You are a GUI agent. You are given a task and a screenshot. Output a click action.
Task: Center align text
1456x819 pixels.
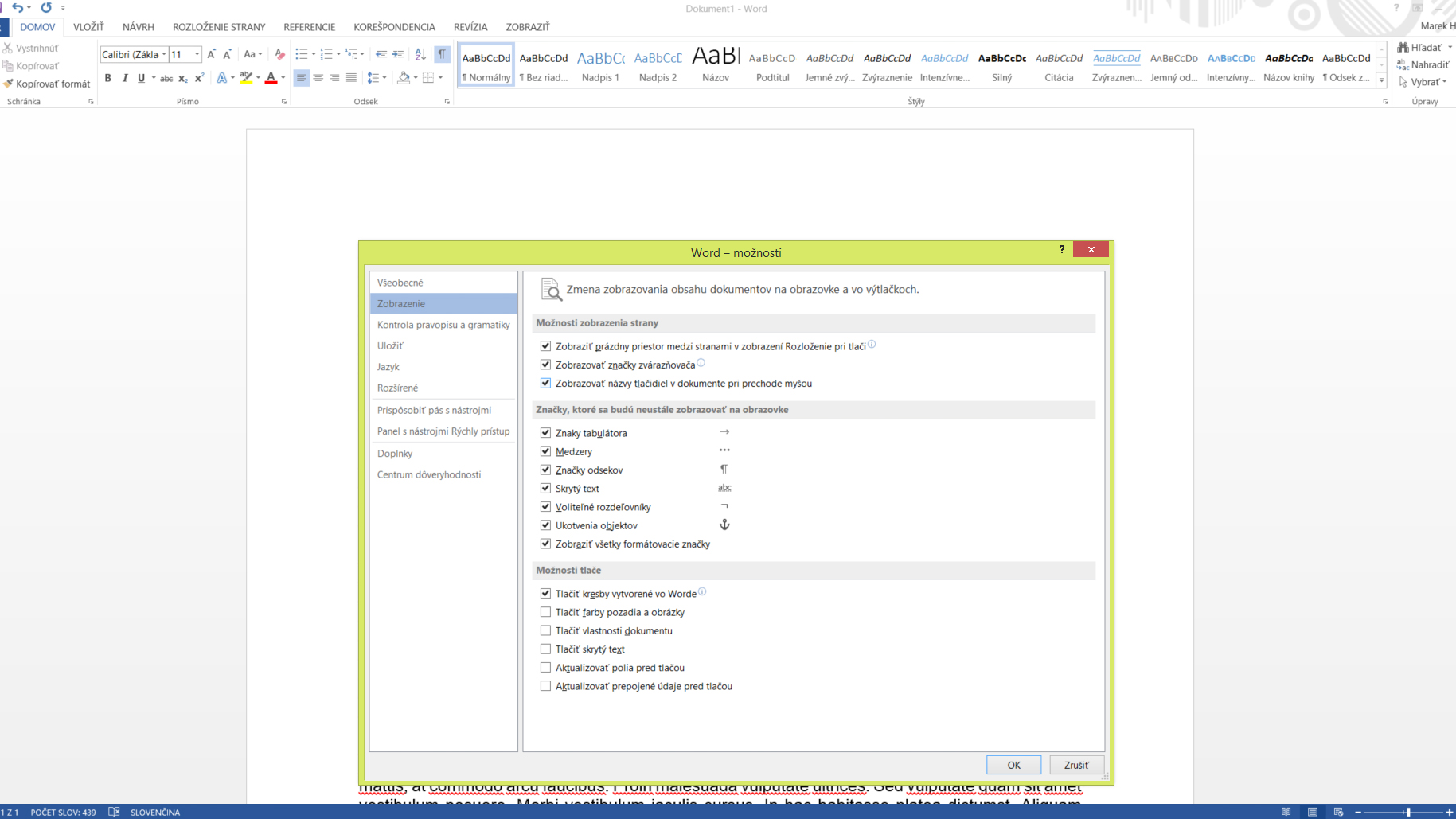pos(318,78)
